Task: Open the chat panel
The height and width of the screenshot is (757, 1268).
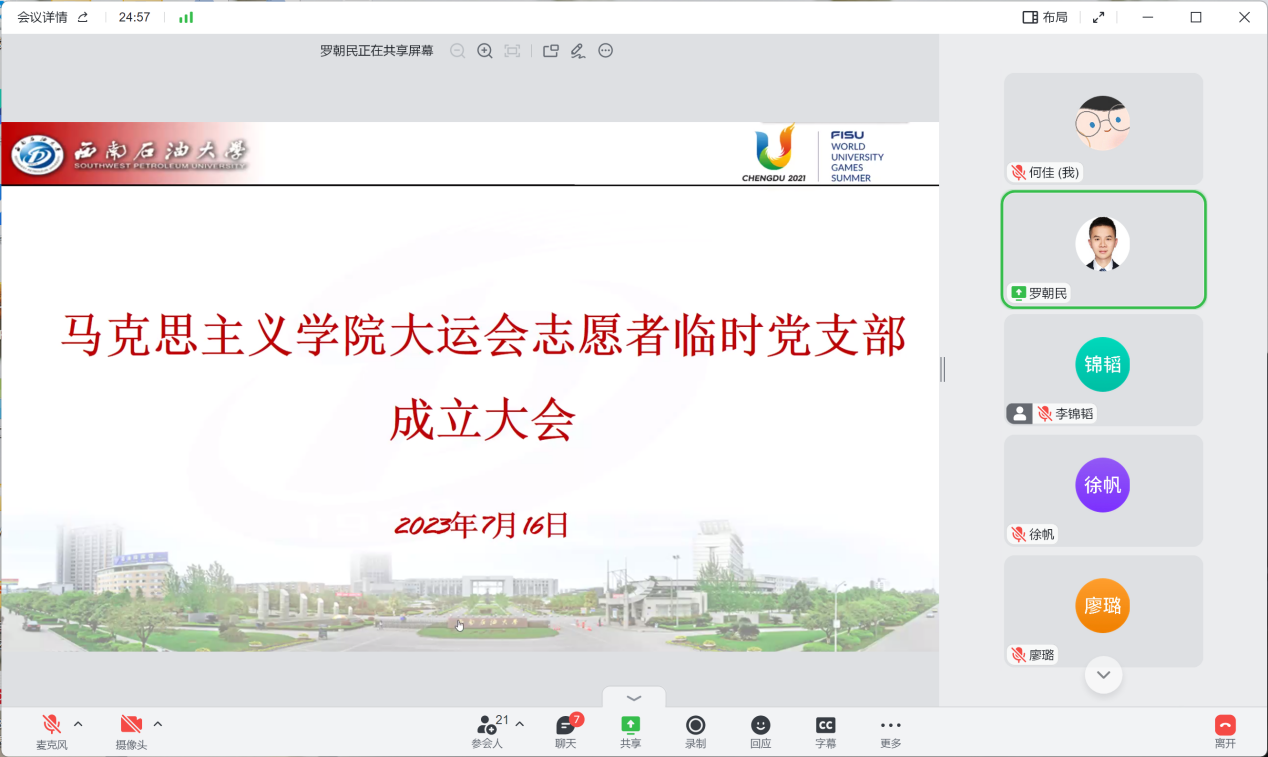Action: [566, 731]
